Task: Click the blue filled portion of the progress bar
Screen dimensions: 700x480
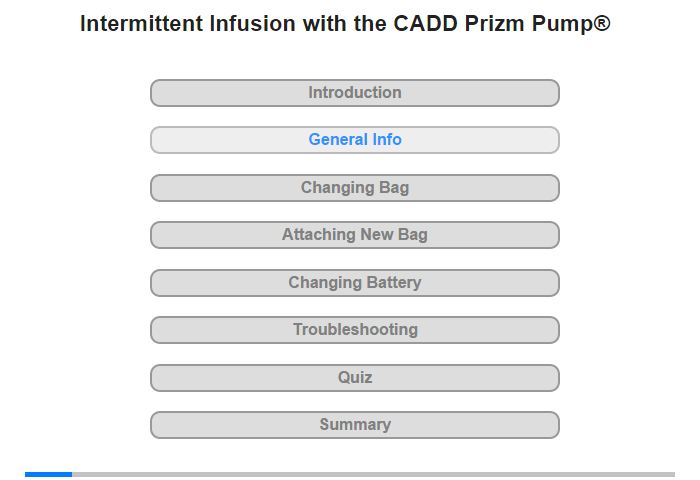Action: pyautogui.click(x=48, y=474)
